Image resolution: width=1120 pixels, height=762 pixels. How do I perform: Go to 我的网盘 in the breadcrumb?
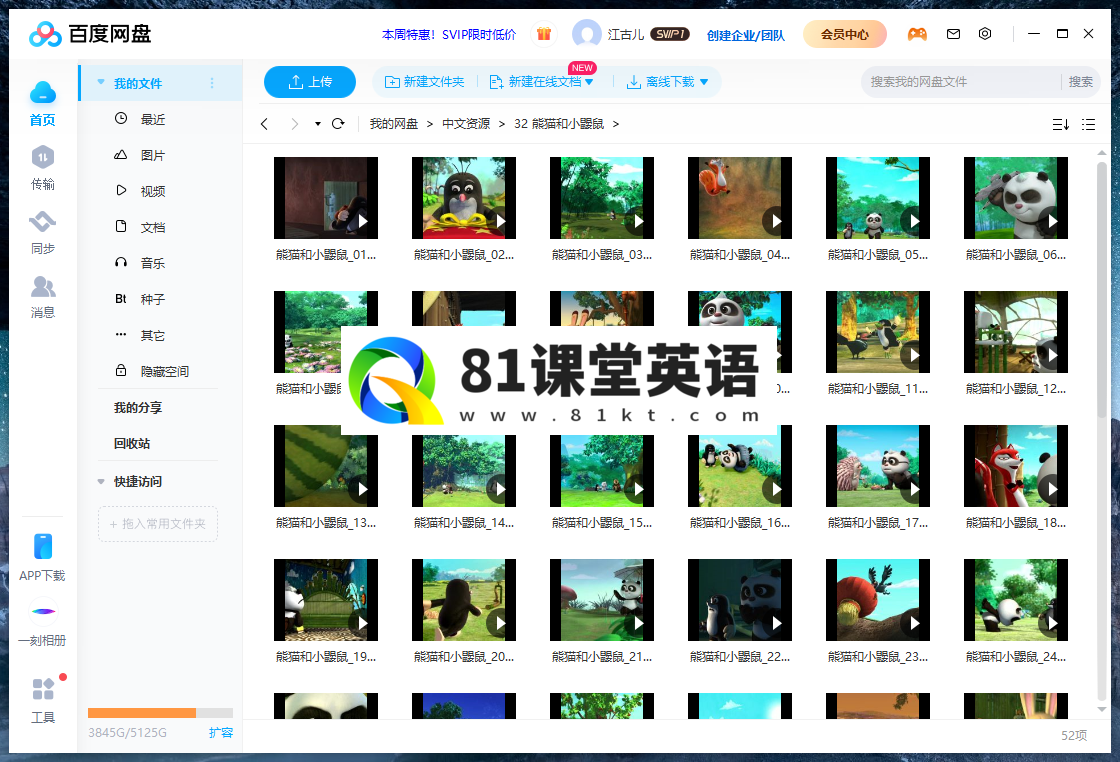[394, 124]
